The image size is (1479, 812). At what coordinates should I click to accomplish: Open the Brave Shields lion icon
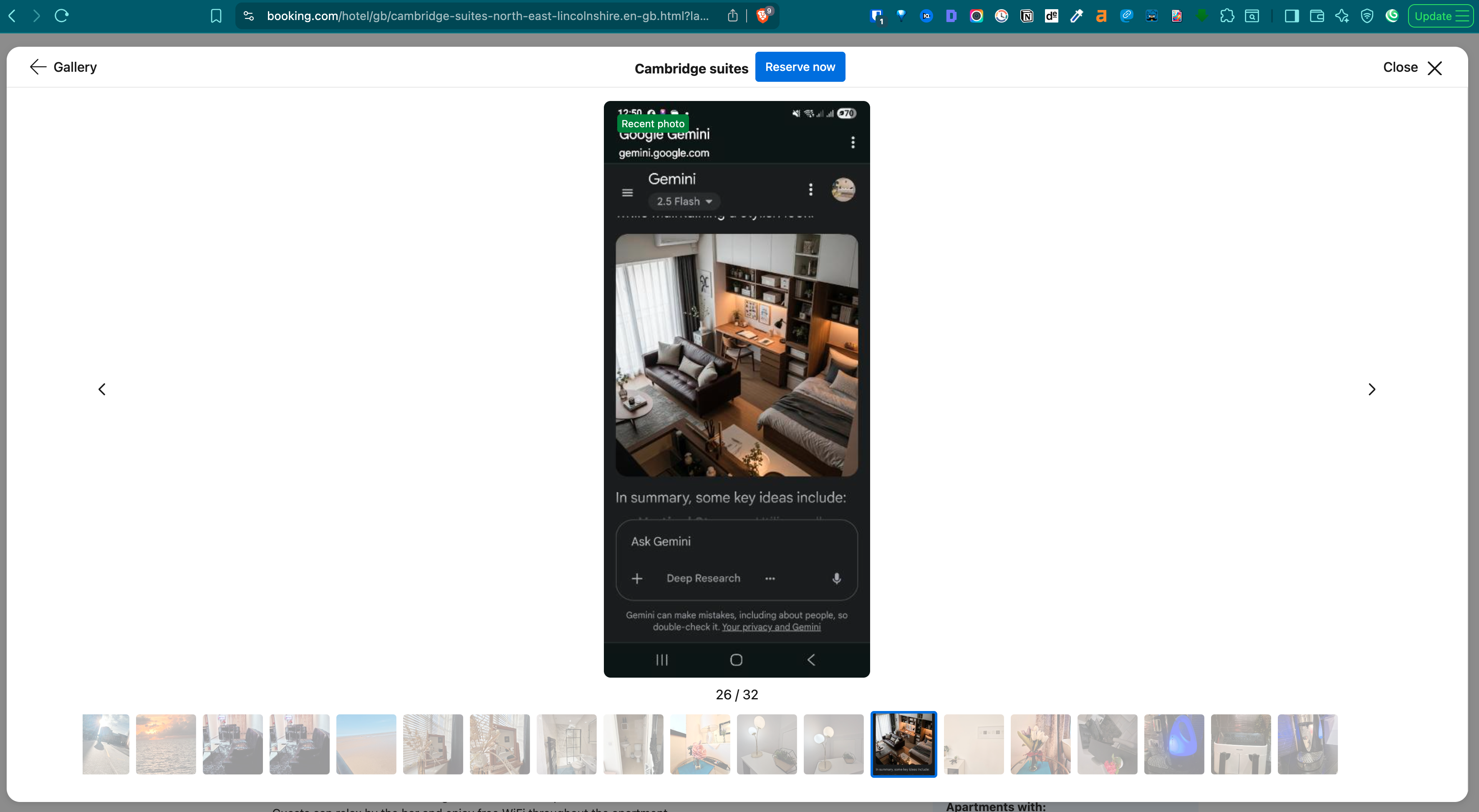tap(763, 15)
